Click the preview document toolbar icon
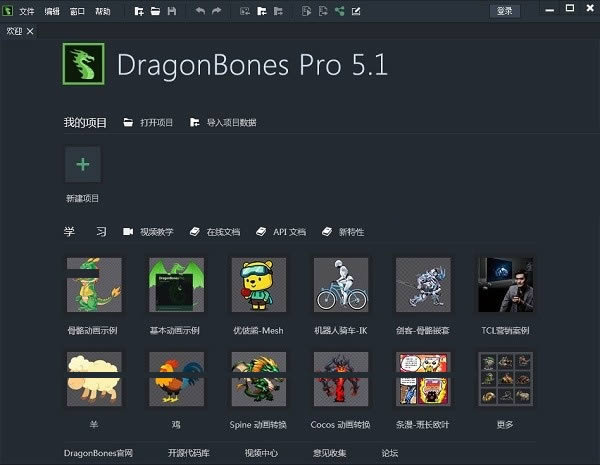Image resolution: width=600 pixels, height=465 pixels. pos(306,11)
